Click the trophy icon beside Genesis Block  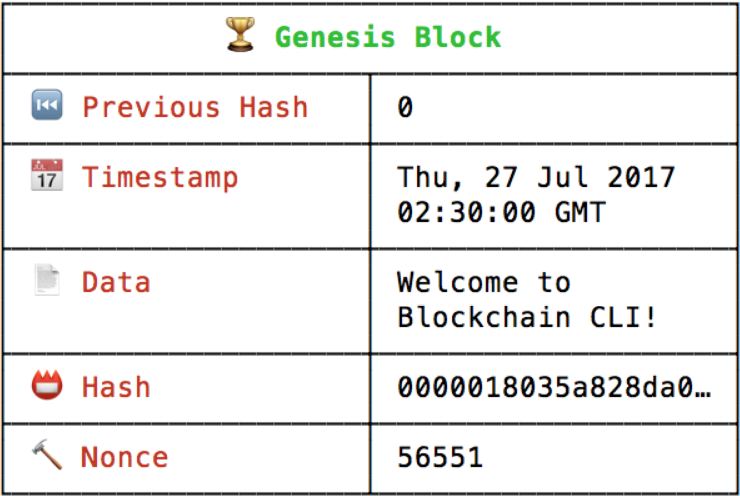pos(240,34)
